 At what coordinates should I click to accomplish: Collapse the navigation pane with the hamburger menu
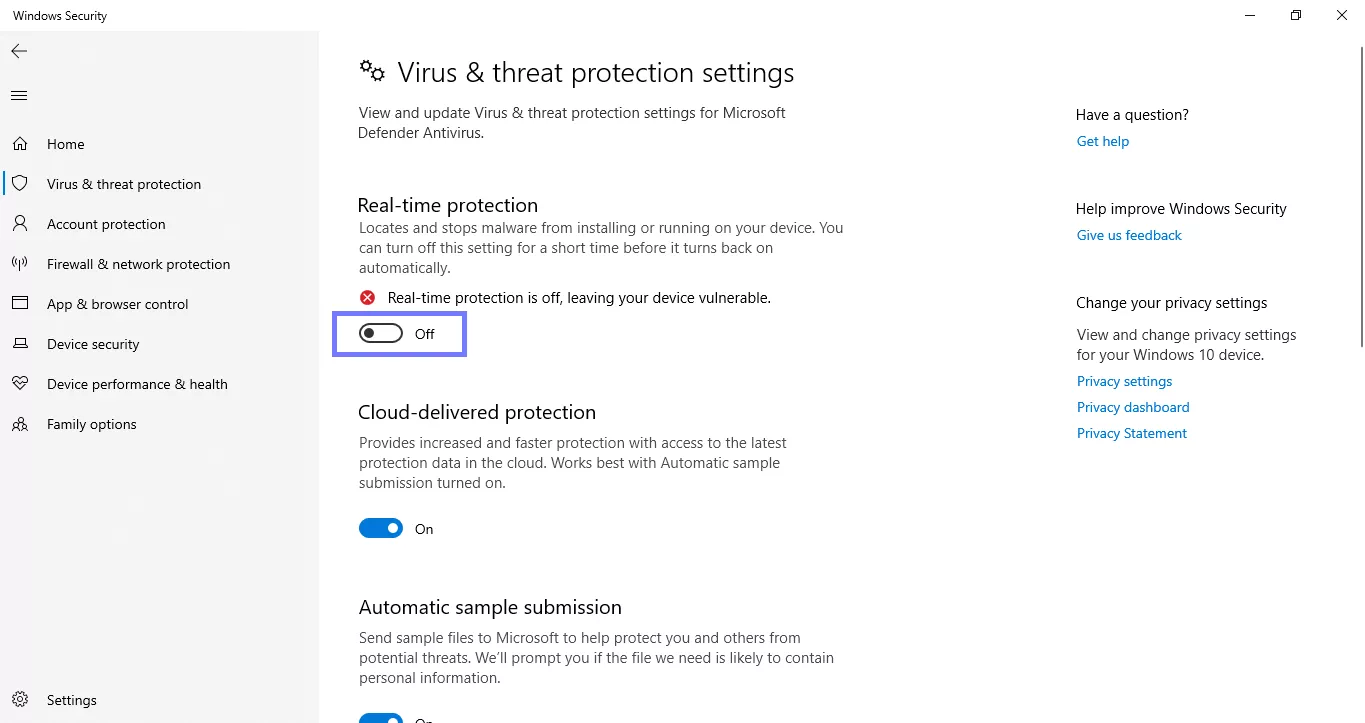18,95
